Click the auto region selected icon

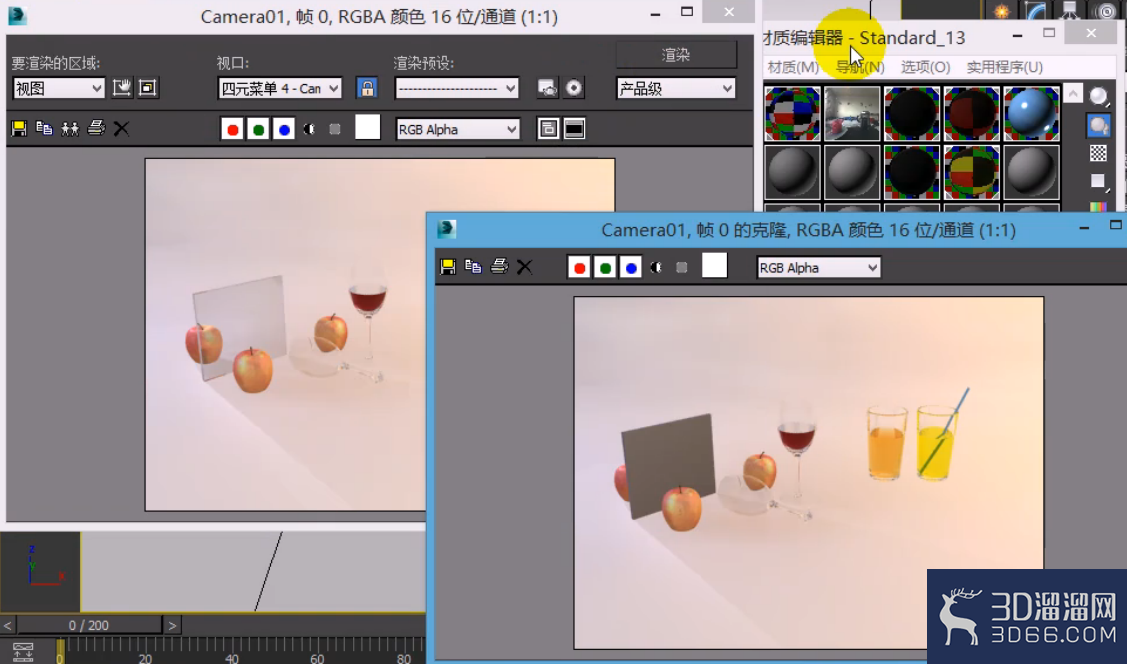click(148, 88)
